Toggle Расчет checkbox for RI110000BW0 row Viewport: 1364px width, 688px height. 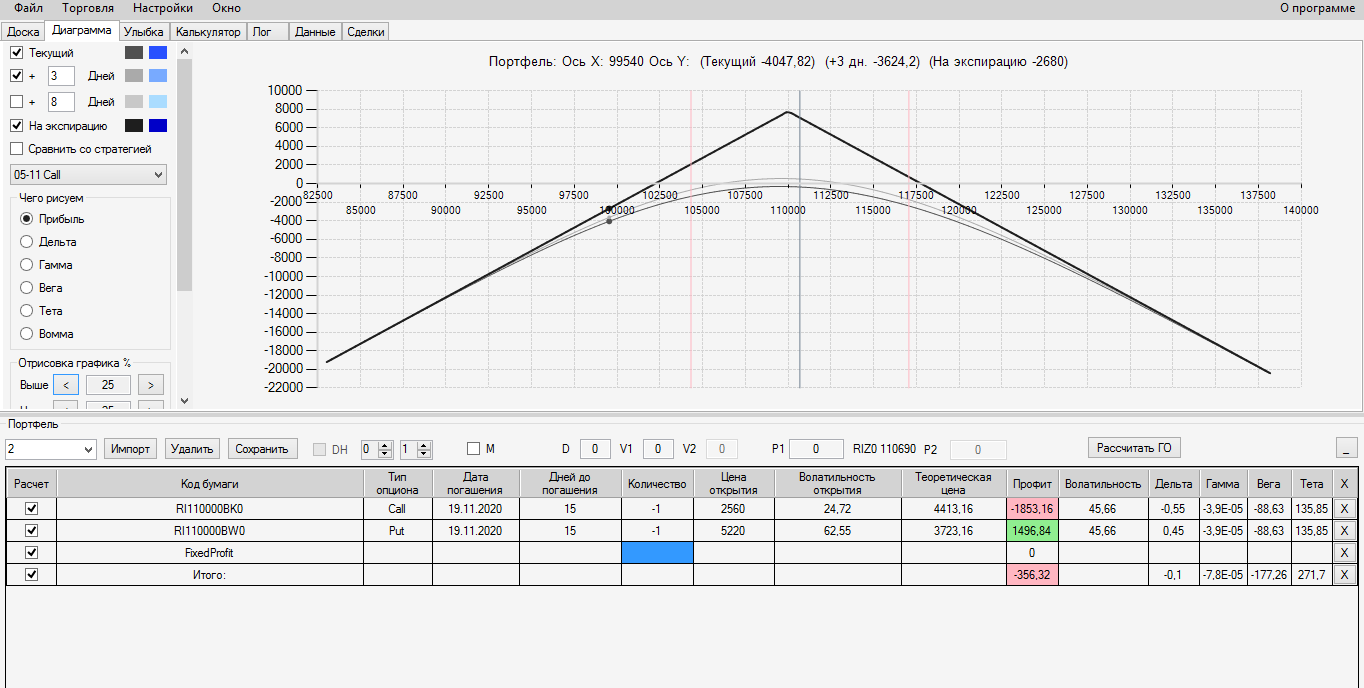click(31, 530)
